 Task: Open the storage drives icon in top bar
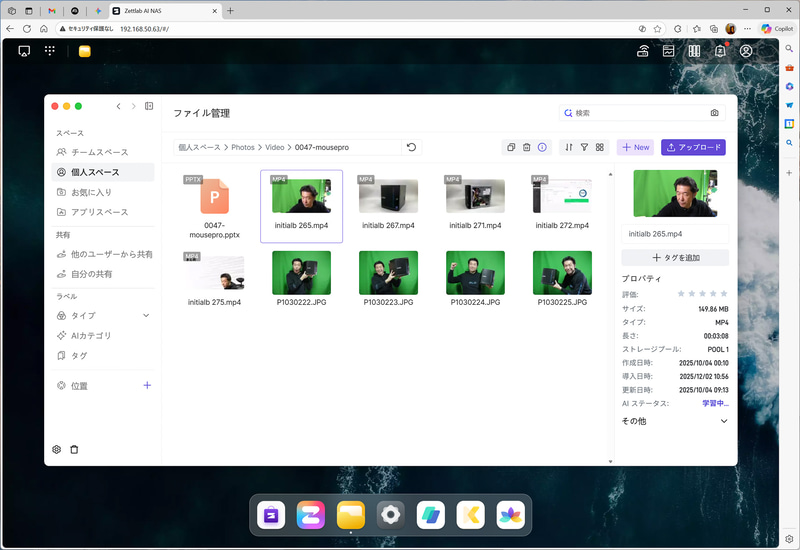[694, 51]
